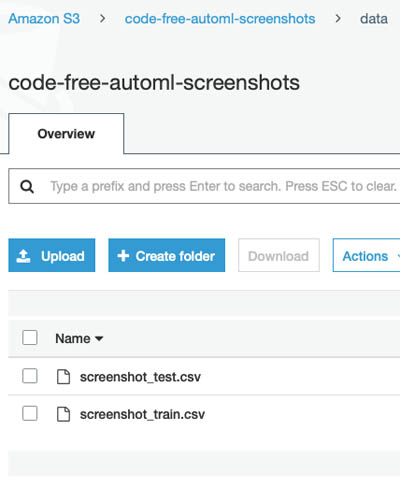The image size is (400, 488).
Task: Click the Upload button
Action: (x=52, y=255)
